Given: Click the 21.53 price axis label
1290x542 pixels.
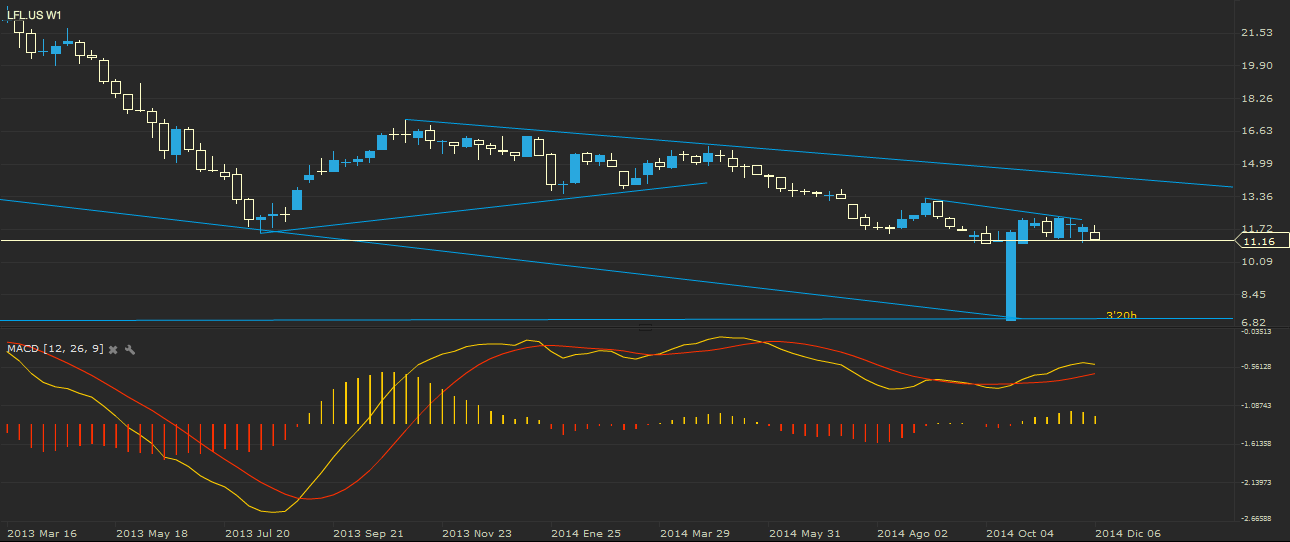Looking at the screenshot, I should click(x=1256, y=33).
